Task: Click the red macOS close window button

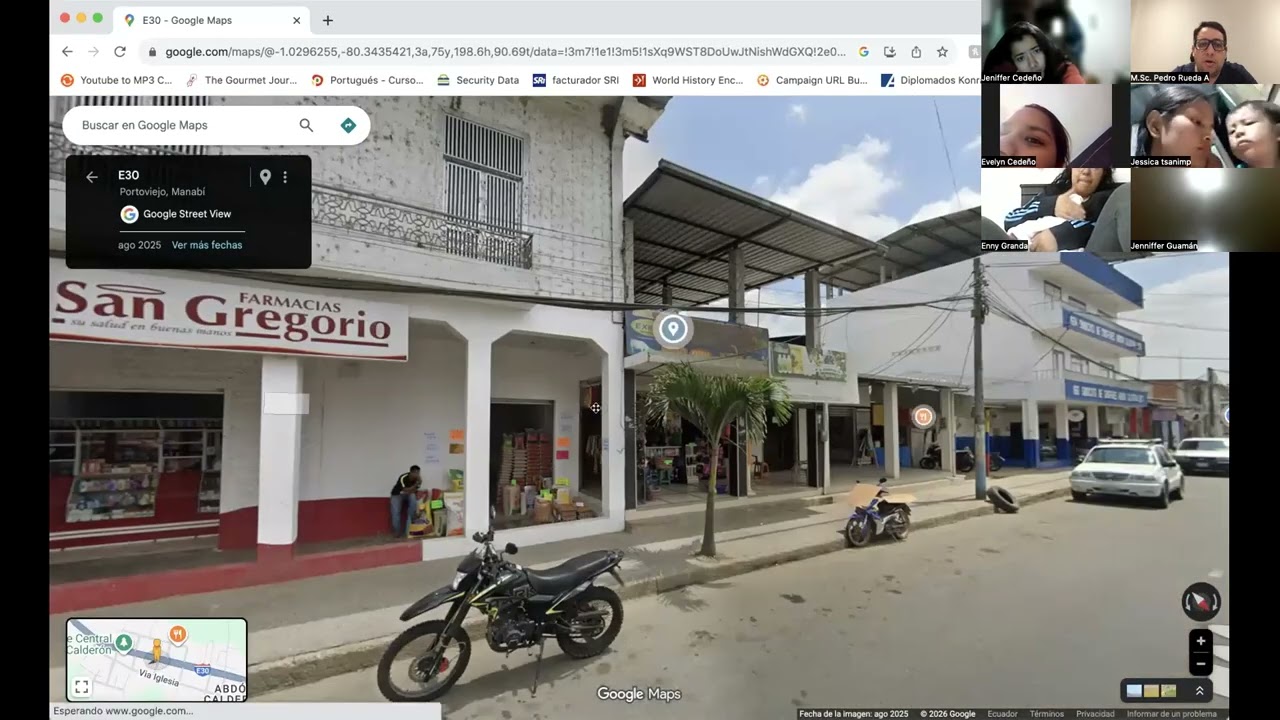Action: point(65,18)
